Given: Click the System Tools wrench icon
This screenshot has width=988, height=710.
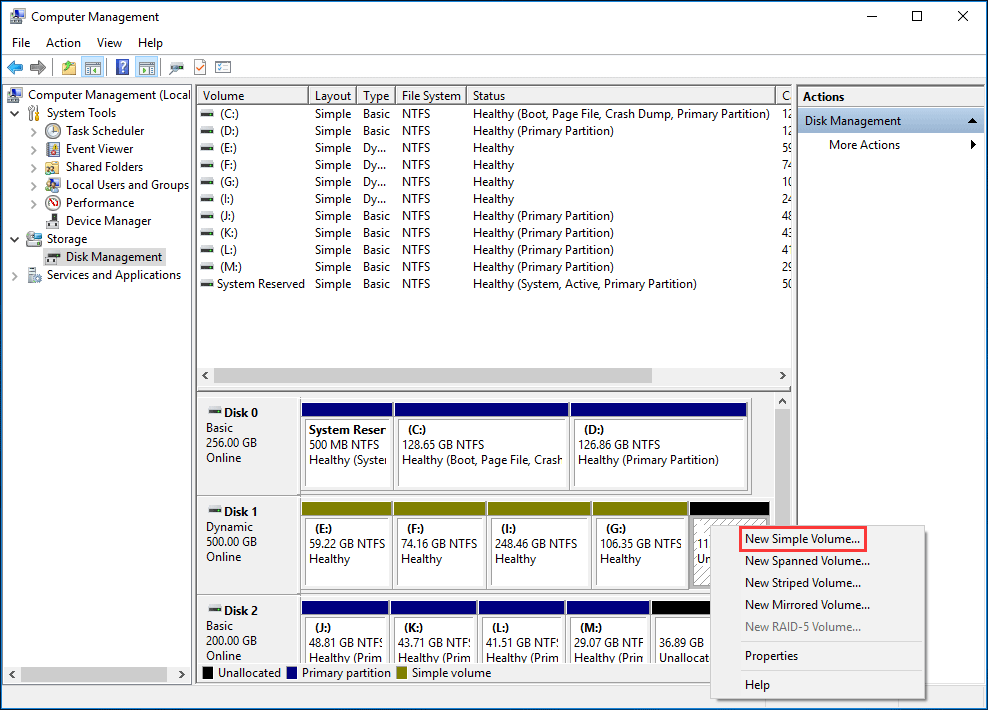Looking at the screenshot, I should click(x=34, y=113).
